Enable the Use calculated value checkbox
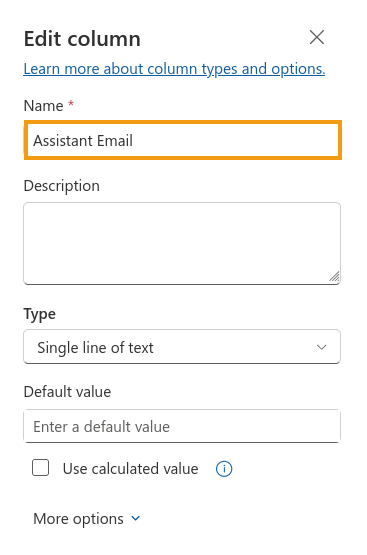This screenshot has width=367, height=555. [x=41, y=468]
